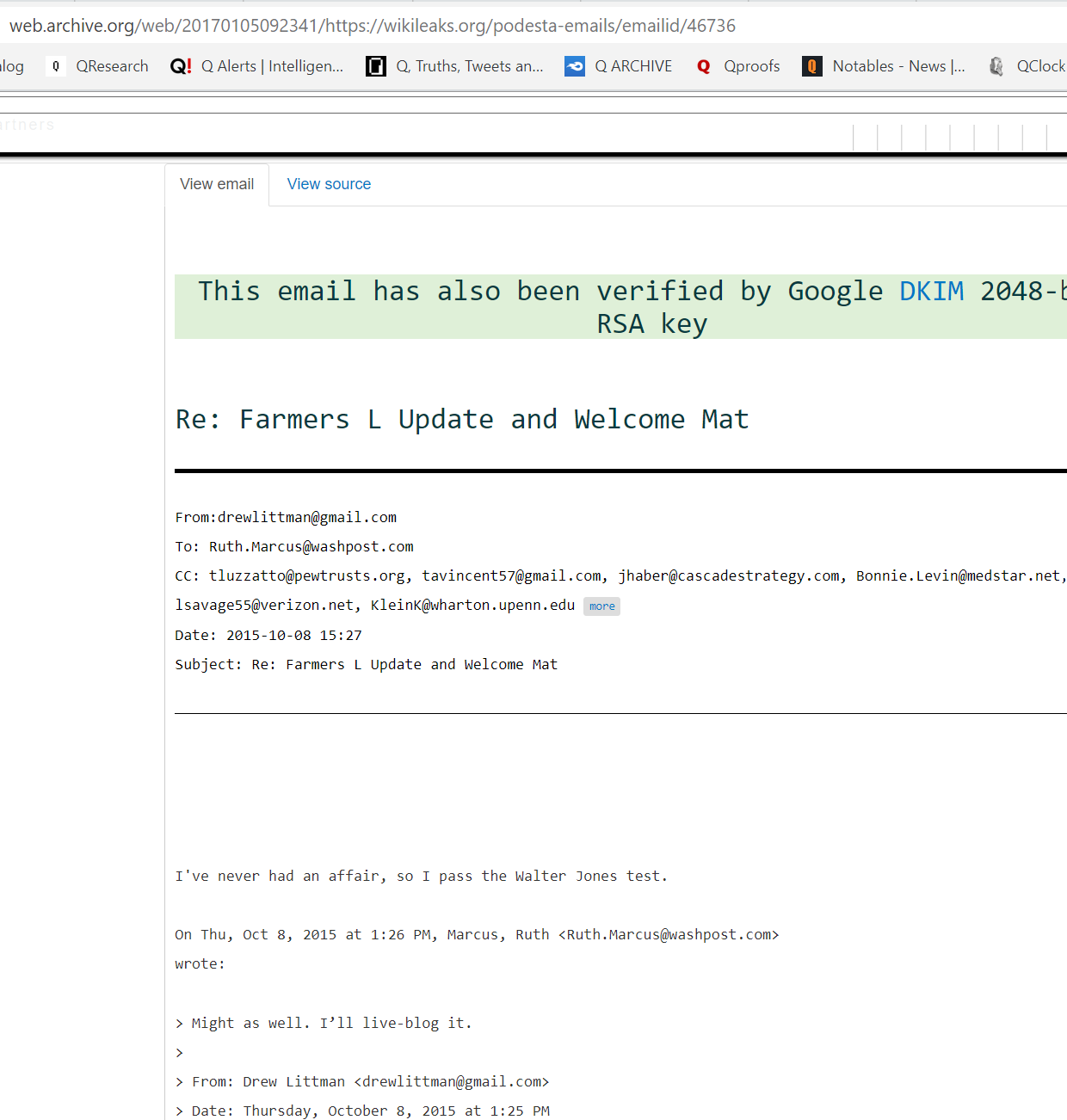
Task: Switch to the View source tab
Action: (329, 184)
